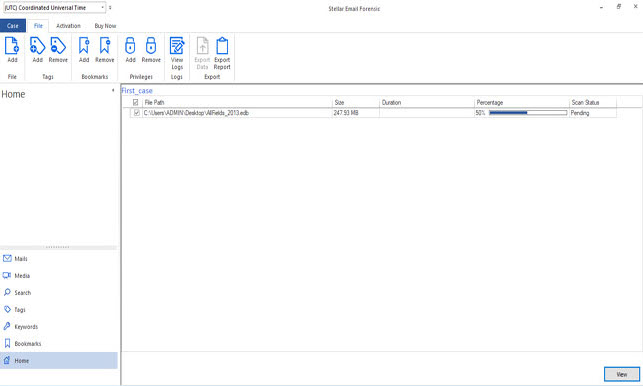
Task: Click the Add bookmark icon
Action: 84,46
